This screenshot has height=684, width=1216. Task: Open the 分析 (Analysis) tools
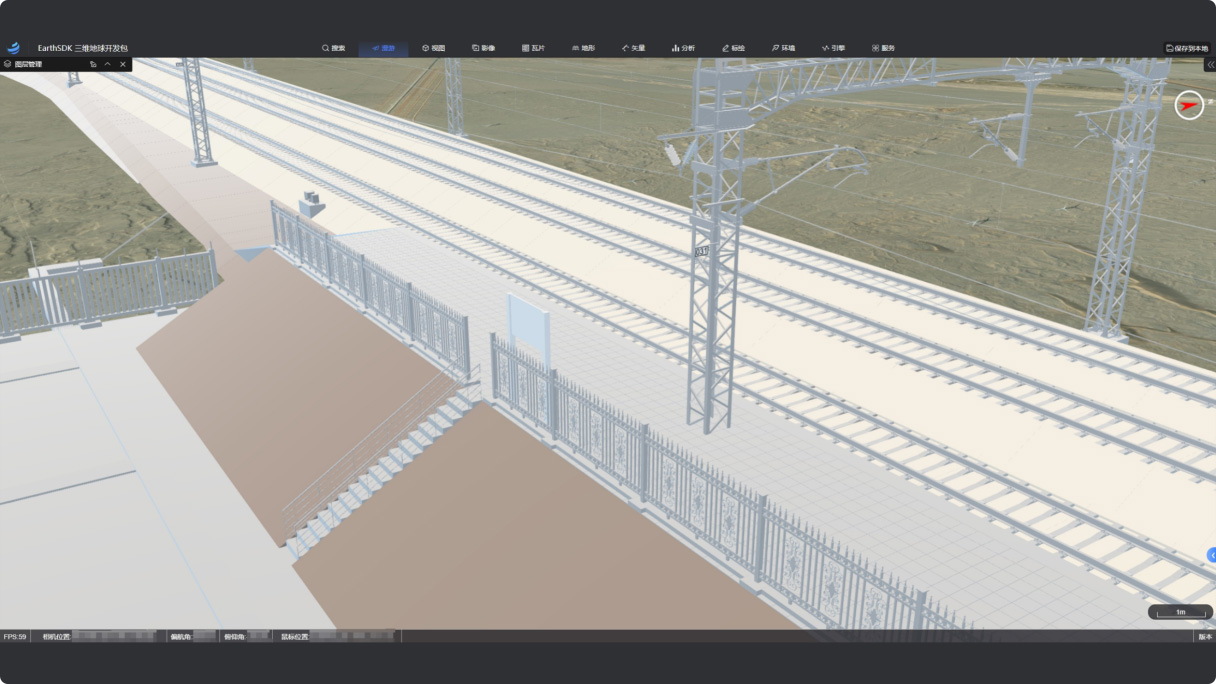coord(683,48)
